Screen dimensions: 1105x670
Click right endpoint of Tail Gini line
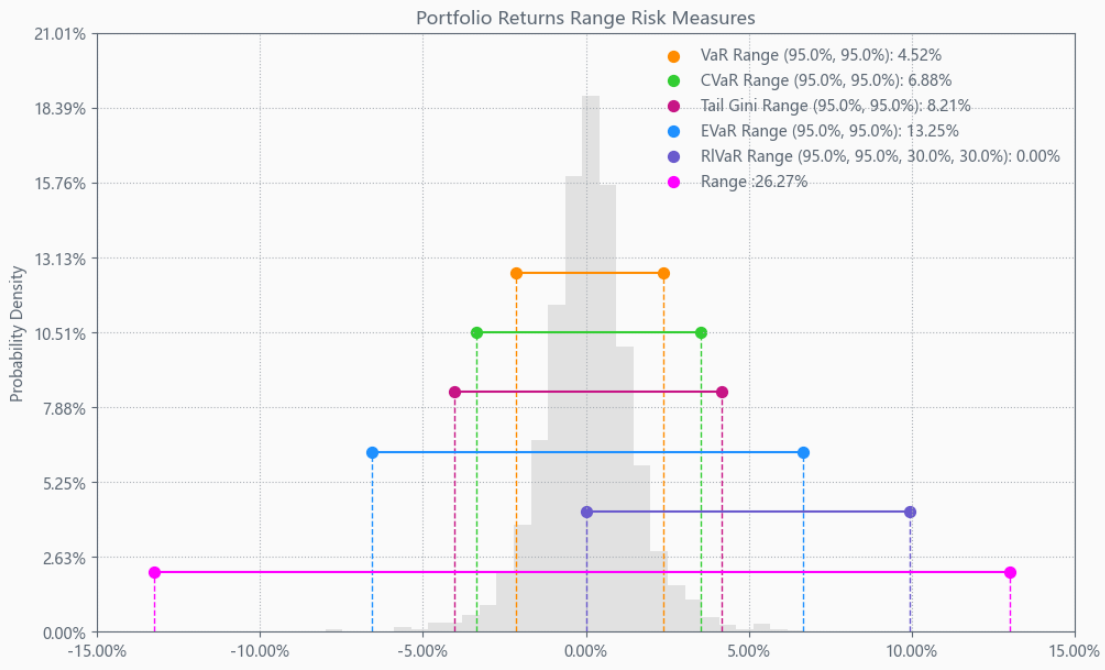pos(722,392)
